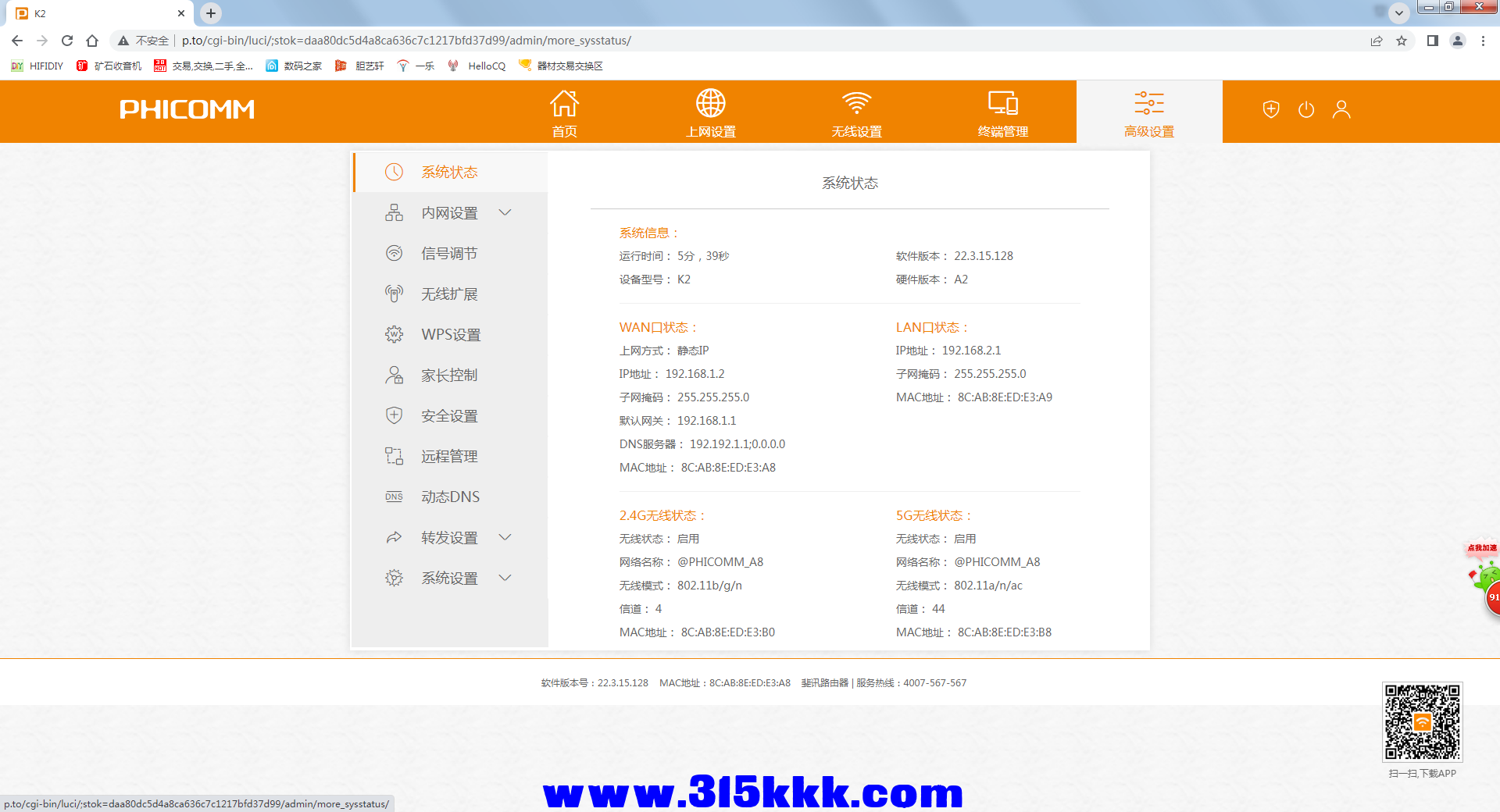The width and height of the screenshot is (1500, 812).
Task: Open the Chrome three-dot menu
Action: point(1483,41)
